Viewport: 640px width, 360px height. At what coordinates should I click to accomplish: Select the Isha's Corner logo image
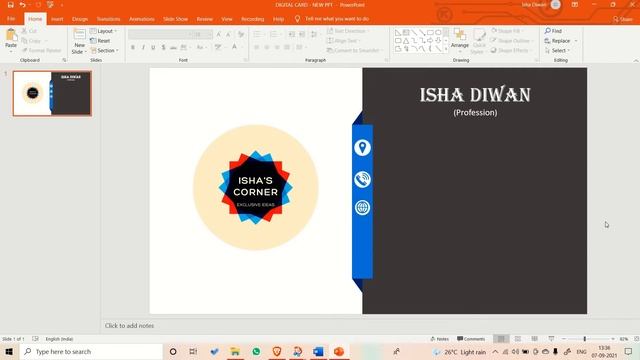(x=256, y=188)
